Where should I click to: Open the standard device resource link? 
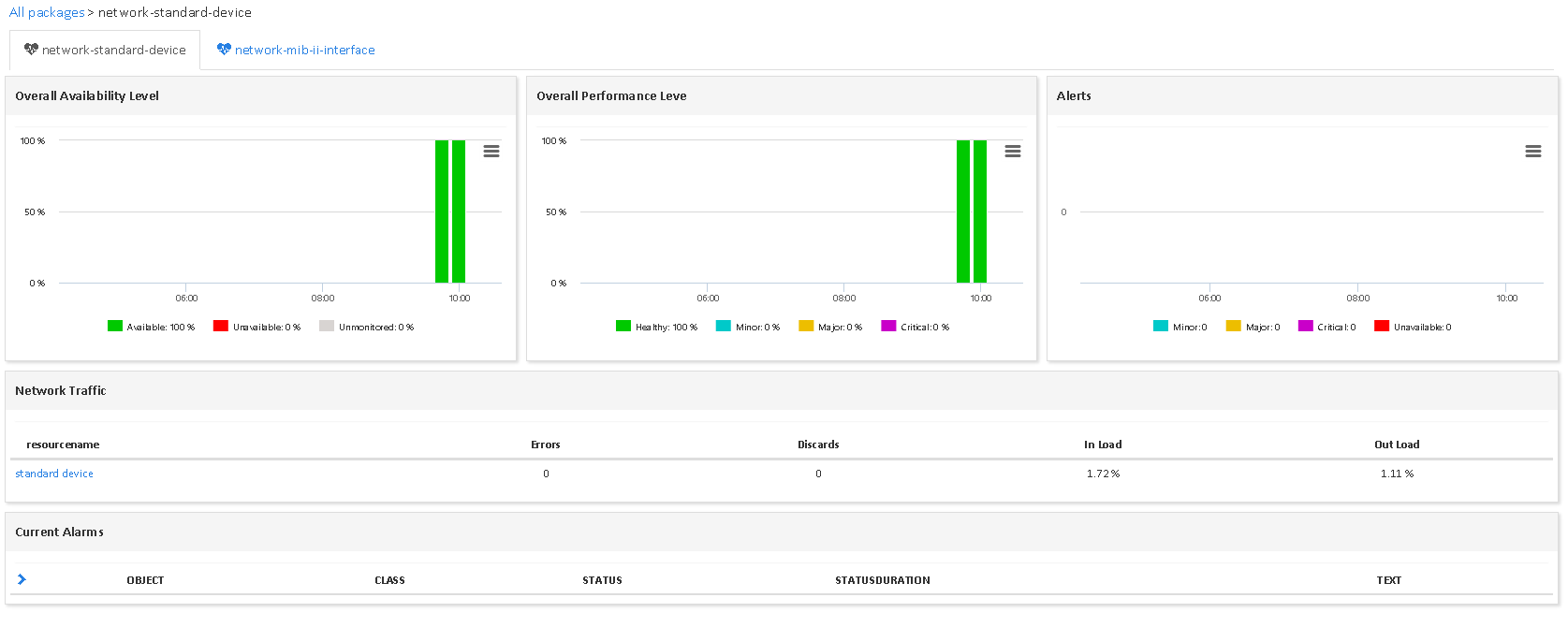pyautogui.click(x=54, y=474)
